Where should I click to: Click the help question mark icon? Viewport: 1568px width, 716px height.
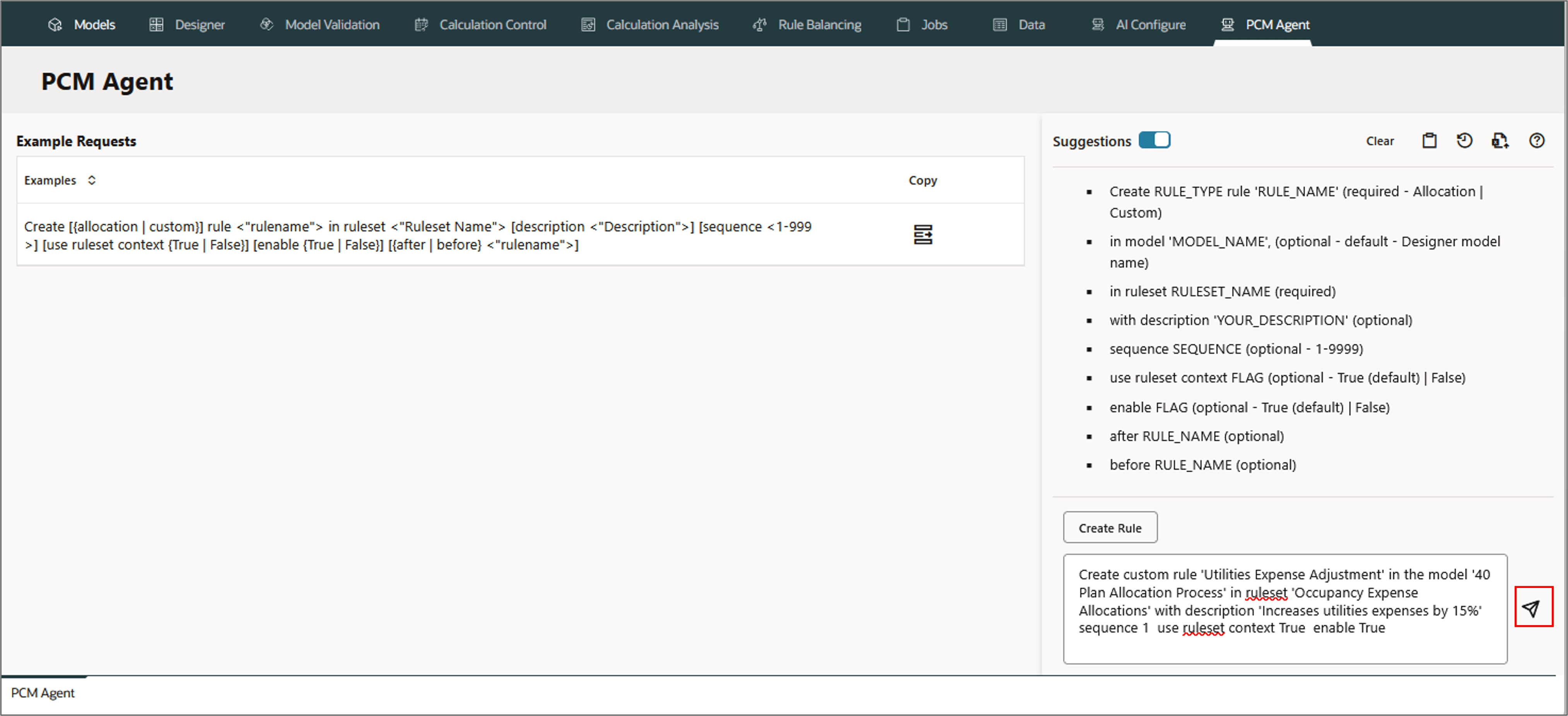pyautogui.click(x=1536, y=141)
